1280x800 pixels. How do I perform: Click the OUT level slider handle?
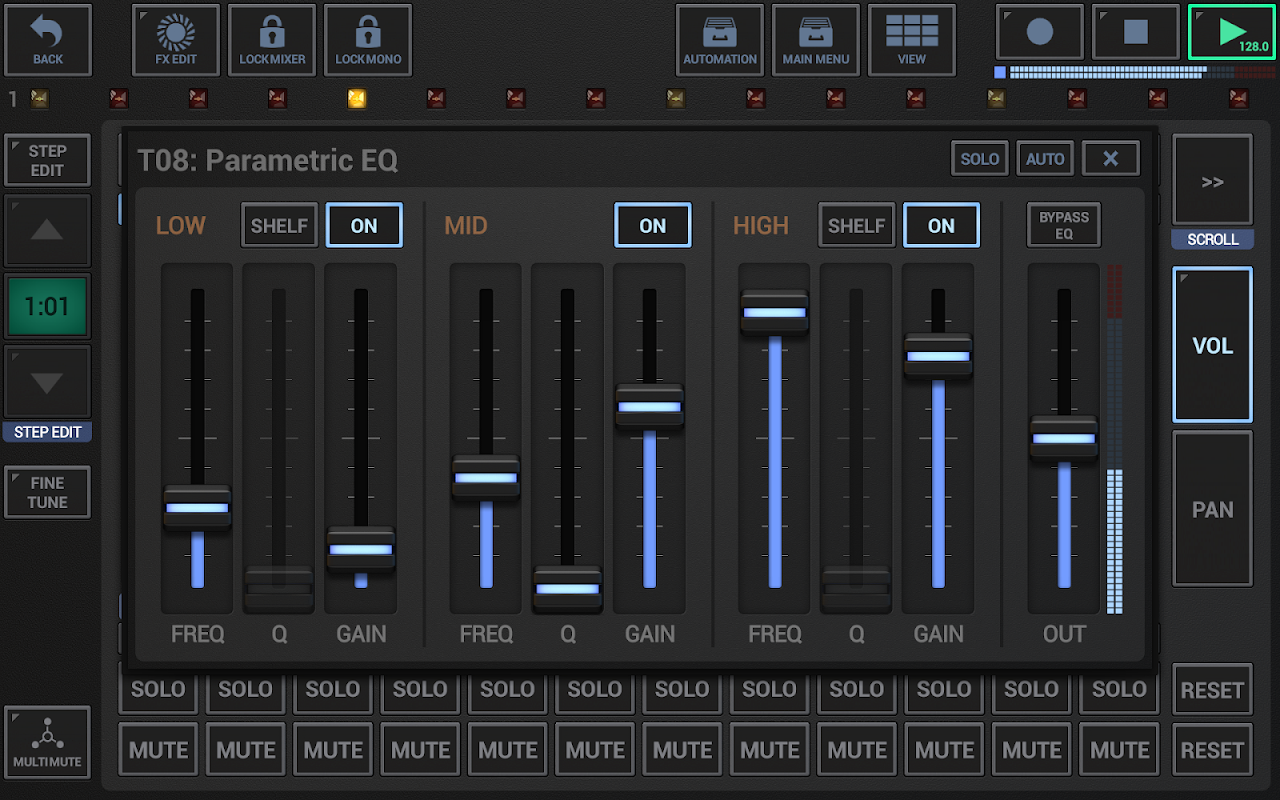[x=1064, y=438]
